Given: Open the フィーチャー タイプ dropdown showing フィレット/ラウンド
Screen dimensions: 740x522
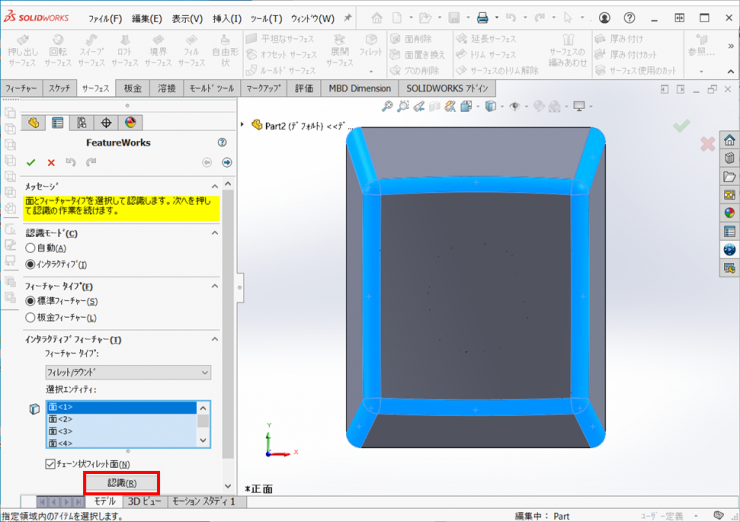Looking at the screenshot, I should tap(127, 372).
